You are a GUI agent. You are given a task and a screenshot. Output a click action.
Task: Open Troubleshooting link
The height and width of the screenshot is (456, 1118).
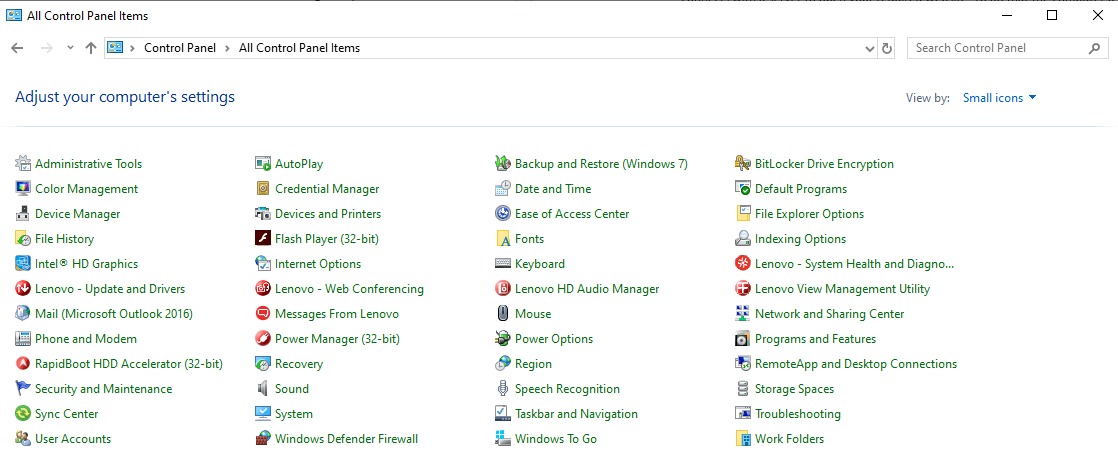[798, 414]
